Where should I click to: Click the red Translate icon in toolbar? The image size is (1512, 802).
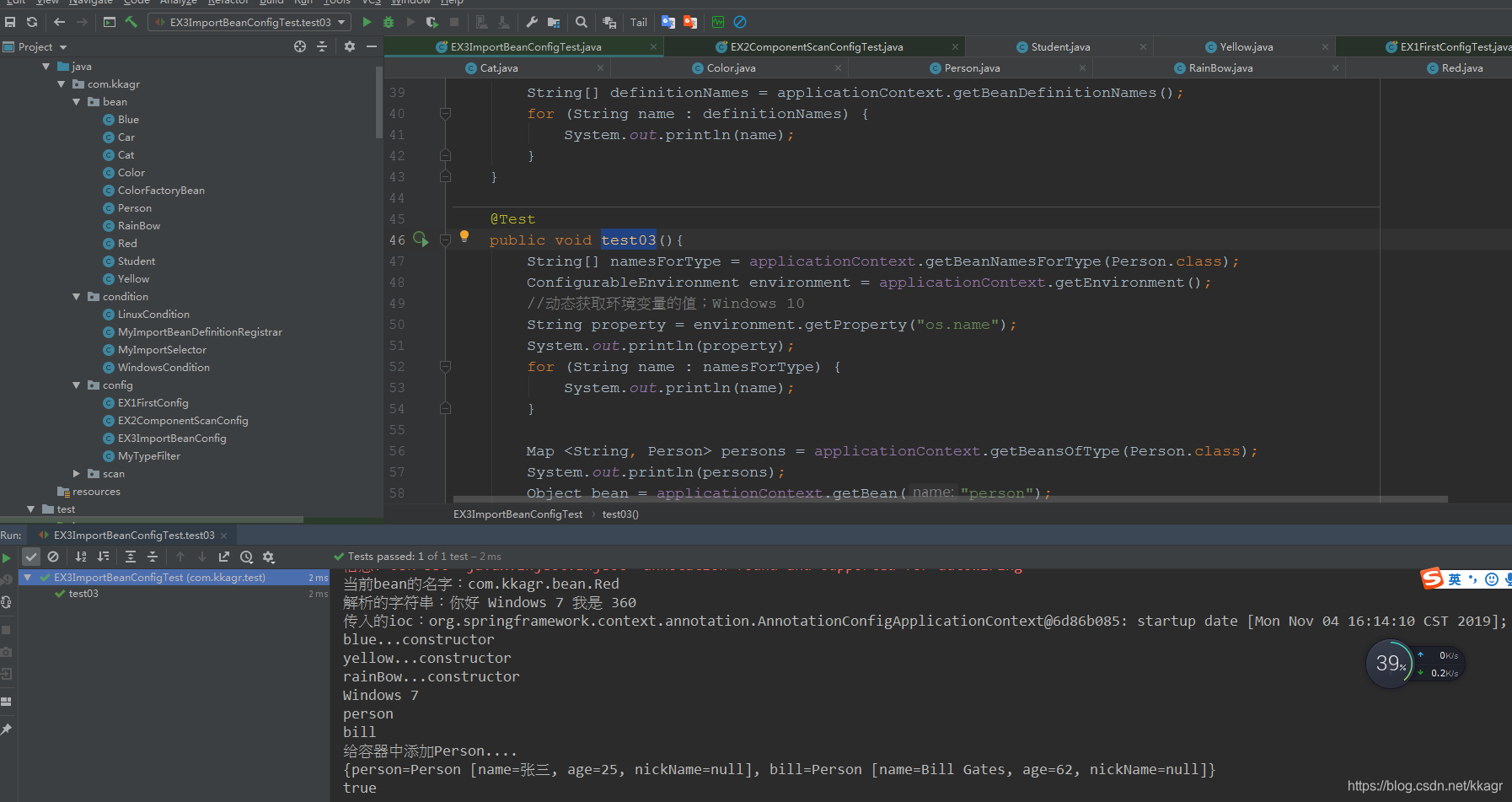[690, 22]
